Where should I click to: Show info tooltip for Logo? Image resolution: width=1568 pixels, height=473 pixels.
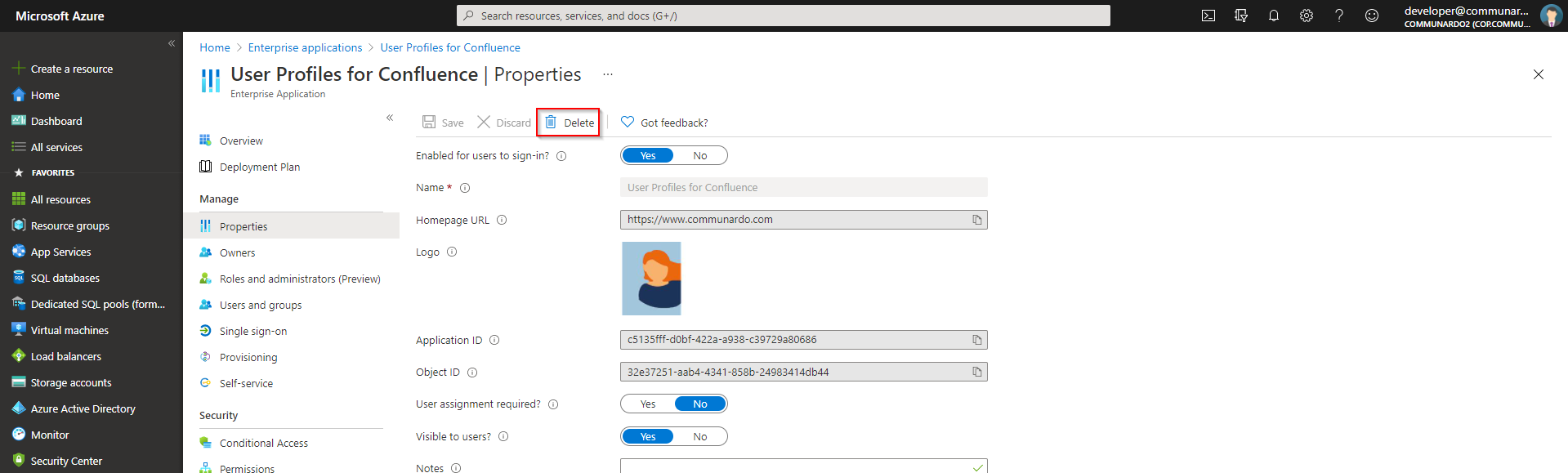pos(452,252)
